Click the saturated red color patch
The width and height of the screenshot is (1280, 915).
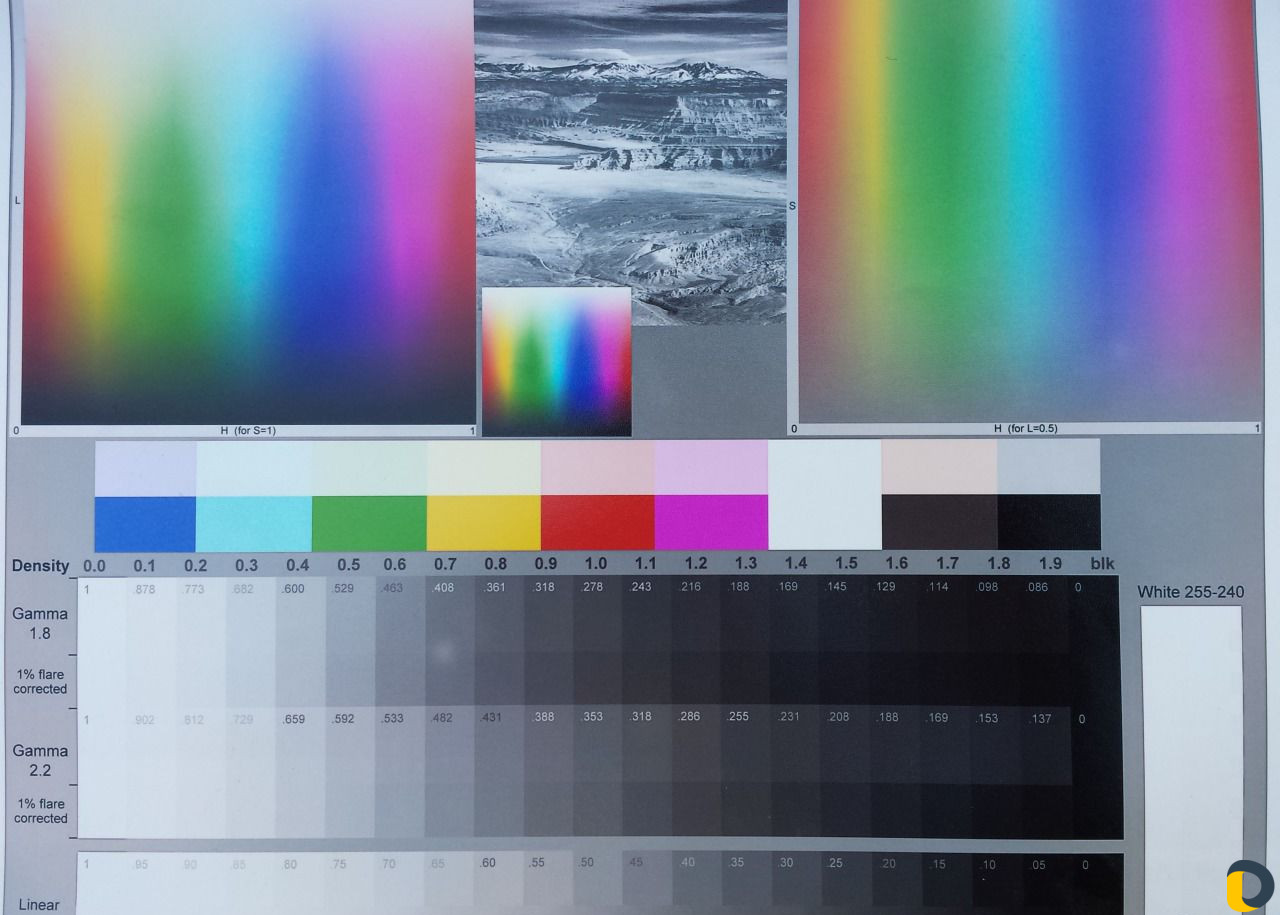tap(598, 523)
